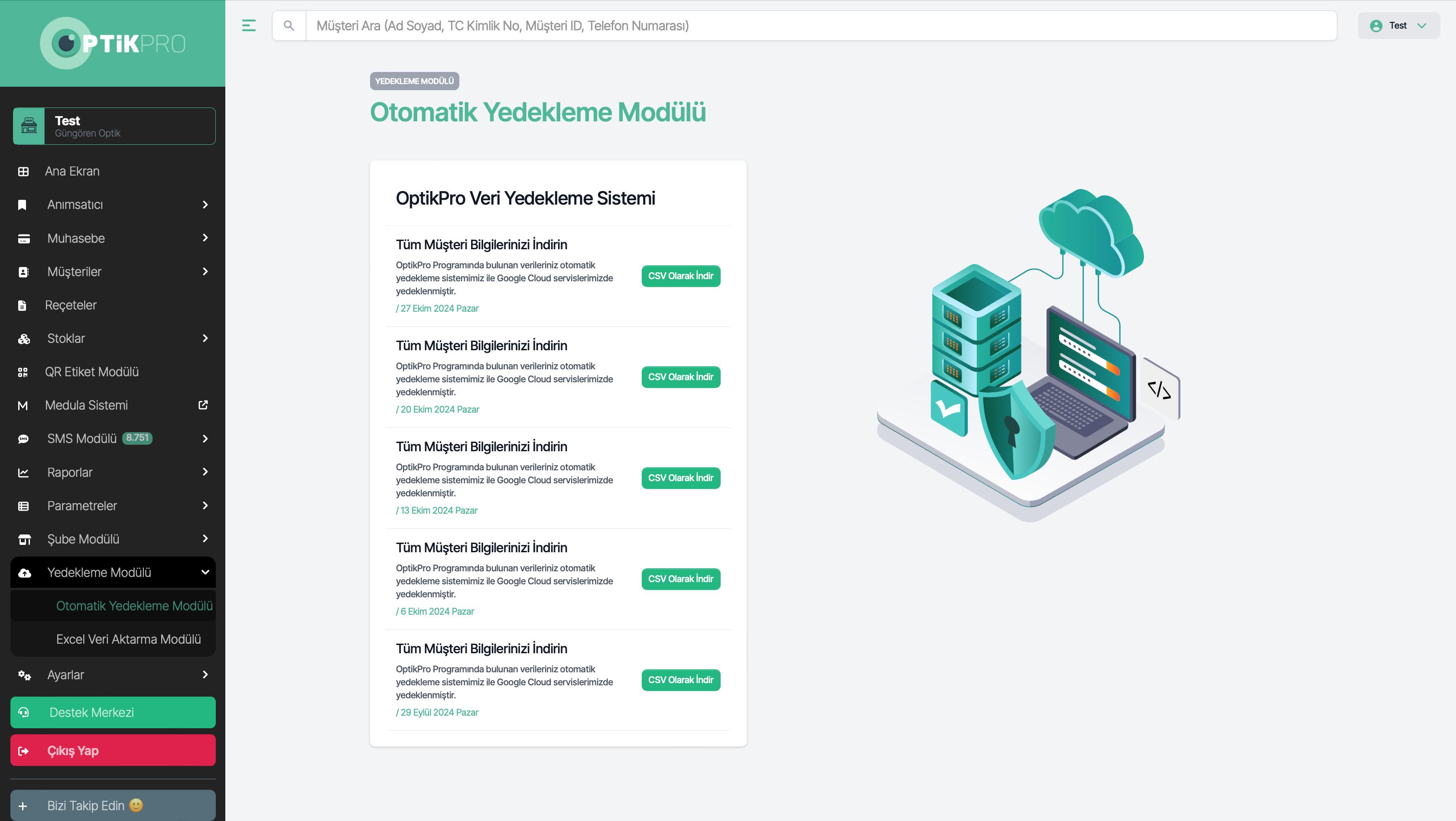Image resolution: width=1456 pixels, height=821 pixels.
Task: Focus the Müşteri Ara search field
Action: (821, 26)
